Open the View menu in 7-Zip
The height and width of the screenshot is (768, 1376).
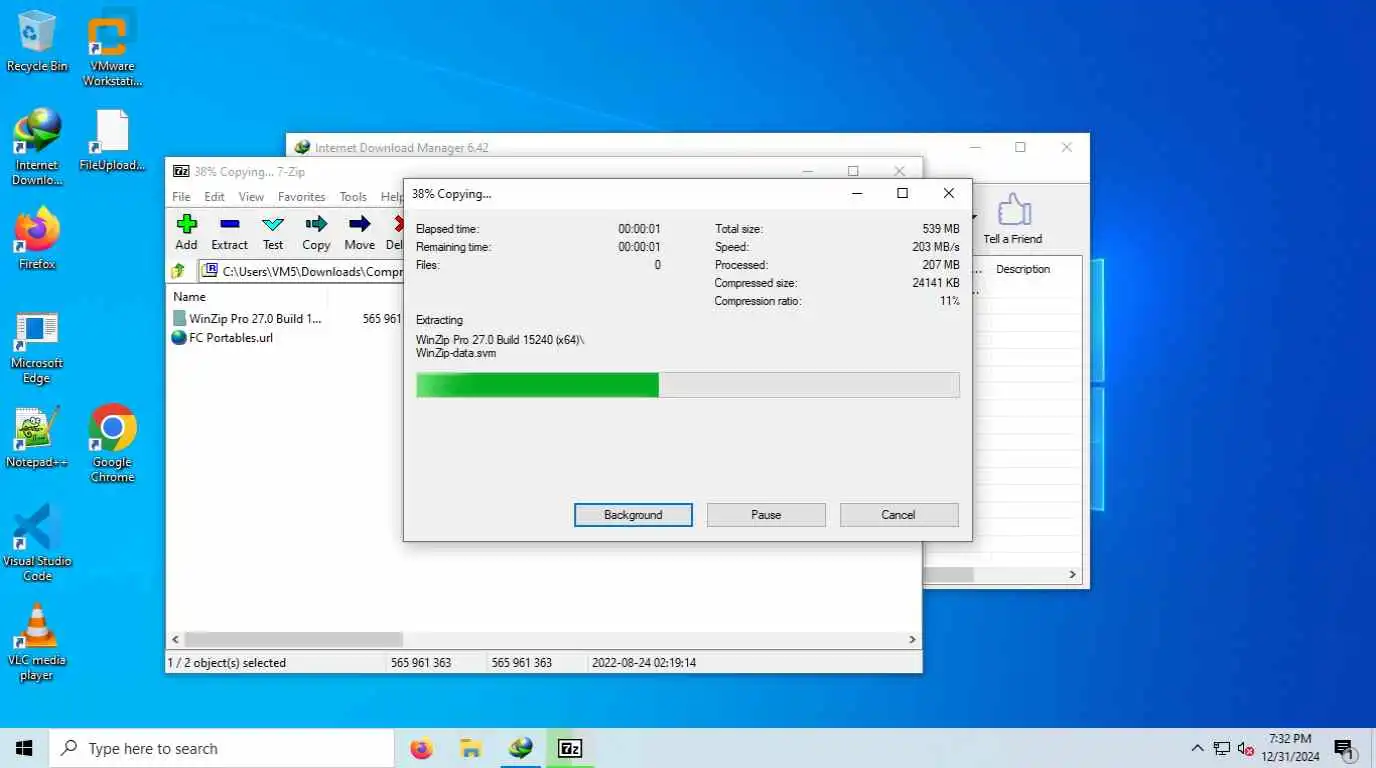pyautogui.click(x=251, y=197)
